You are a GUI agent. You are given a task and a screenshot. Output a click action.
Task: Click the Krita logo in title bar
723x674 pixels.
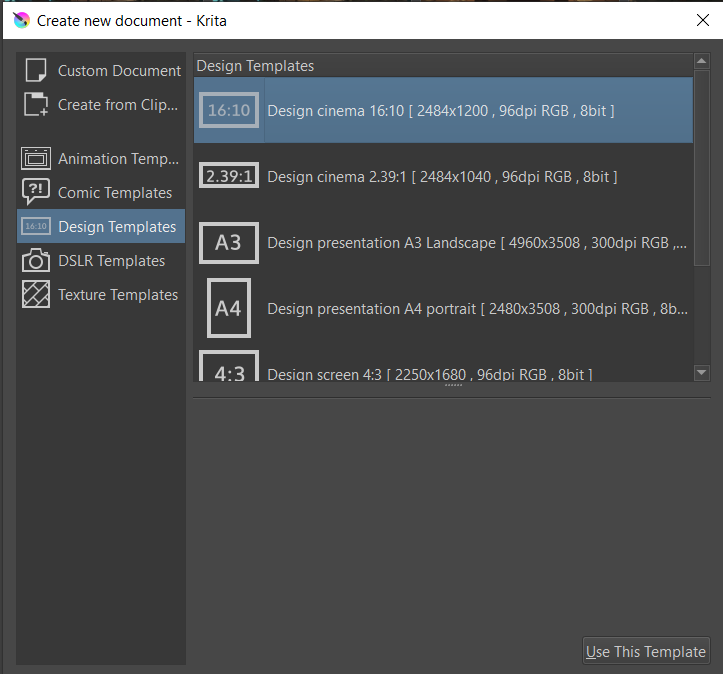click(x=21, y=20)
